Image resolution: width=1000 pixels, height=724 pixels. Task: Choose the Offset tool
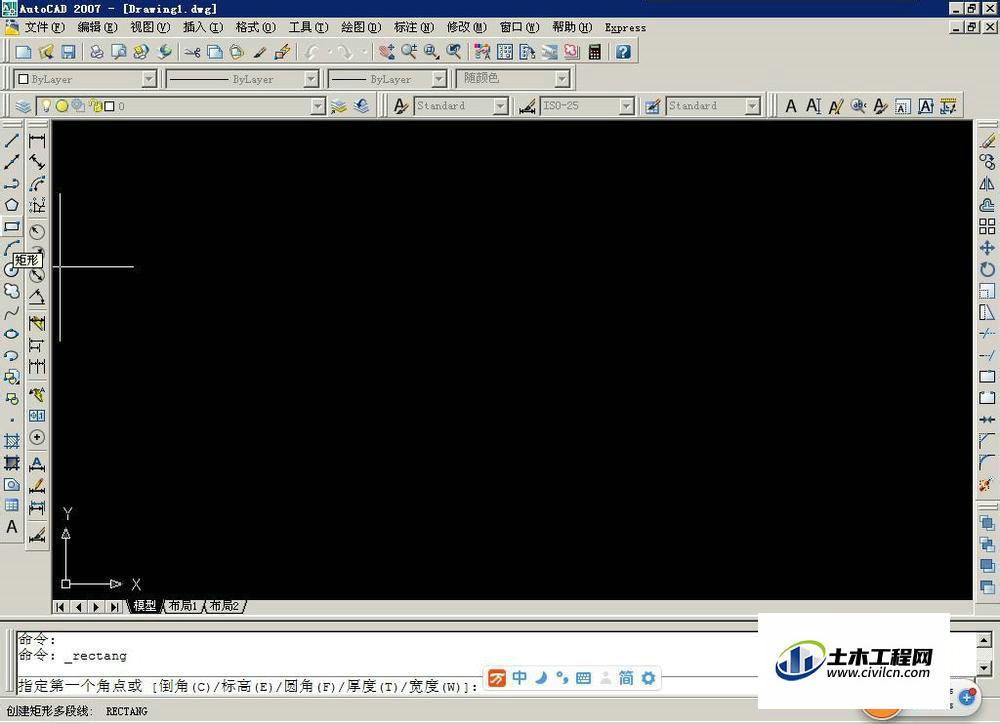[x=987, y=205]
